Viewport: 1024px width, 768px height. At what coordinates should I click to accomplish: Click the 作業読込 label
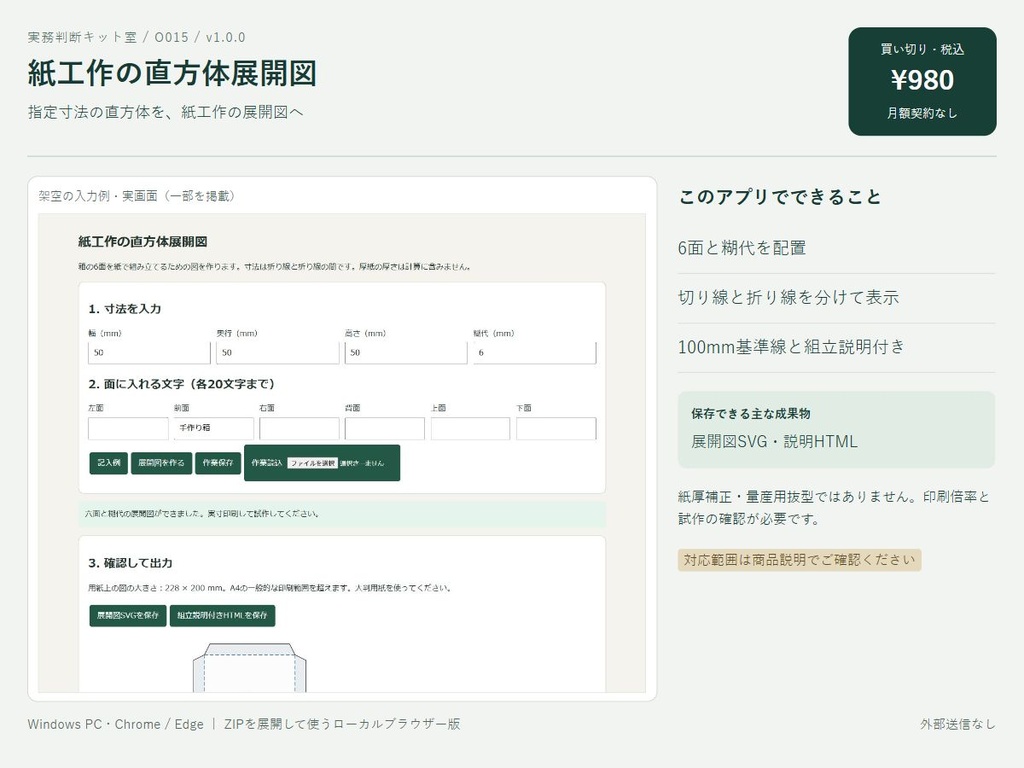(266, 463)
